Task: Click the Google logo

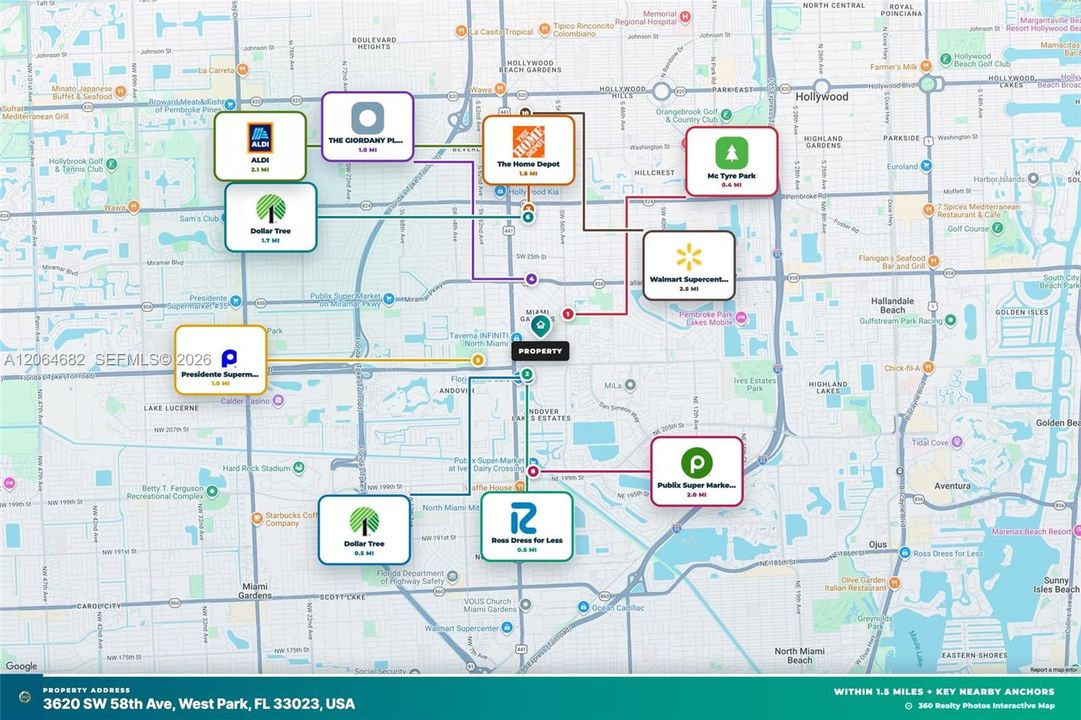Action: coord(21,666)
